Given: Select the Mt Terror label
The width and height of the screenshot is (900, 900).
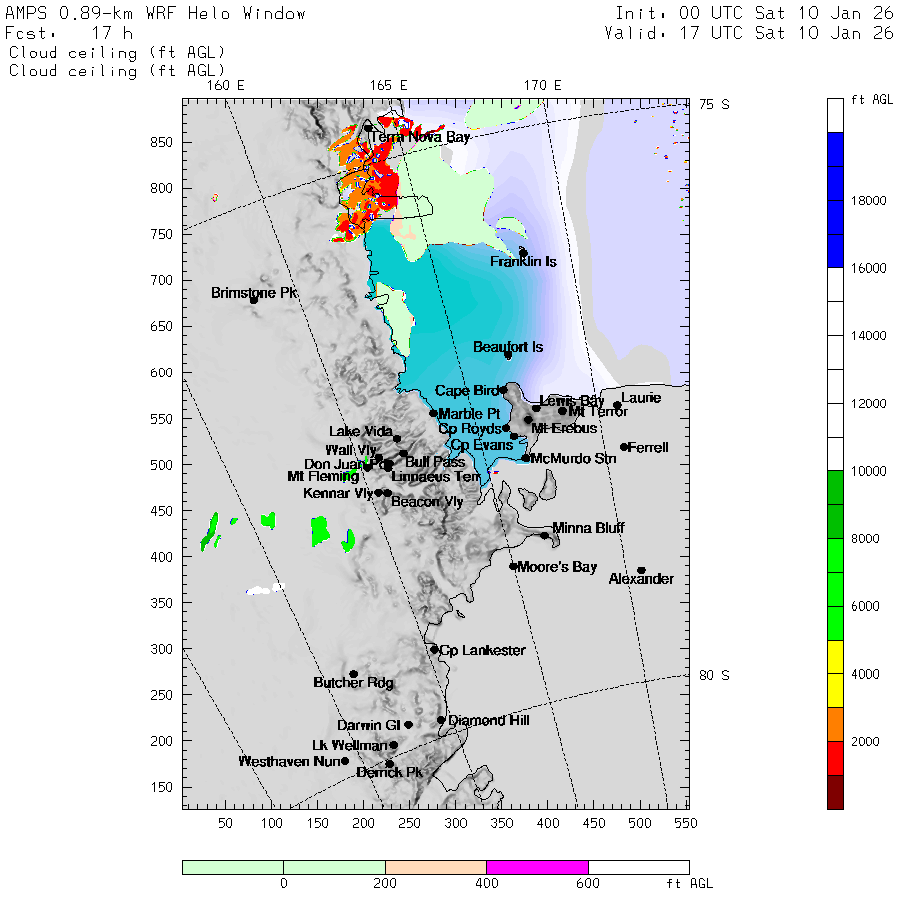Looking at the screenshot, I should click(598, 412).
